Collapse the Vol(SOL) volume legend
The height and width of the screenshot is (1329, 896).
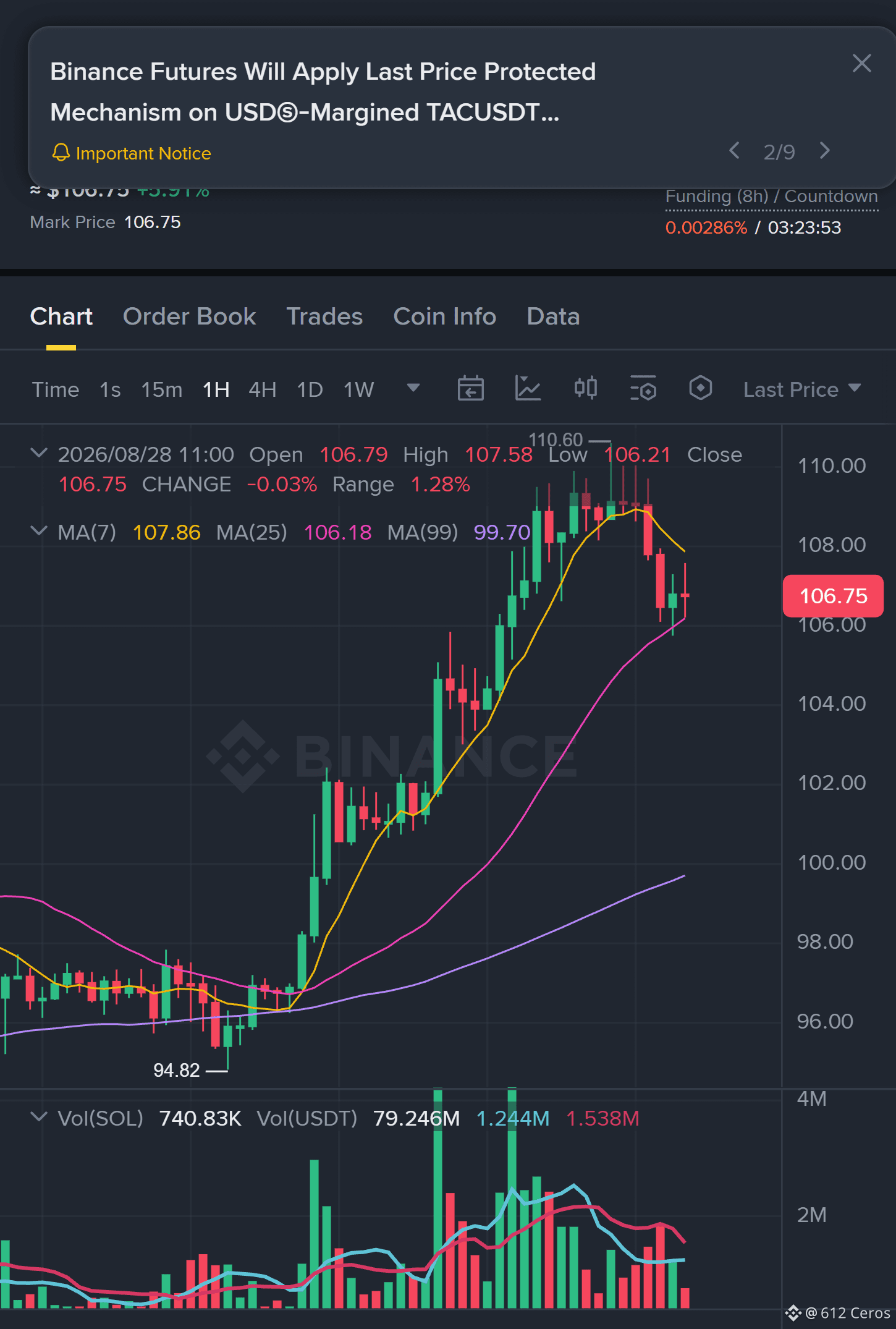pyautogui.click(x=39, y=1117)
